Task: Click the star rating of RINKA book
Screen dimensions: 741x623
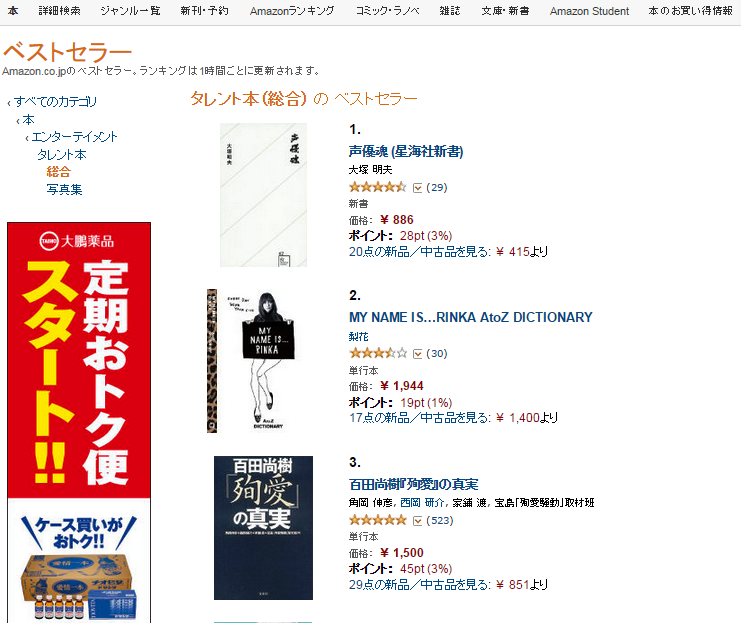Action: pos(377,353)
